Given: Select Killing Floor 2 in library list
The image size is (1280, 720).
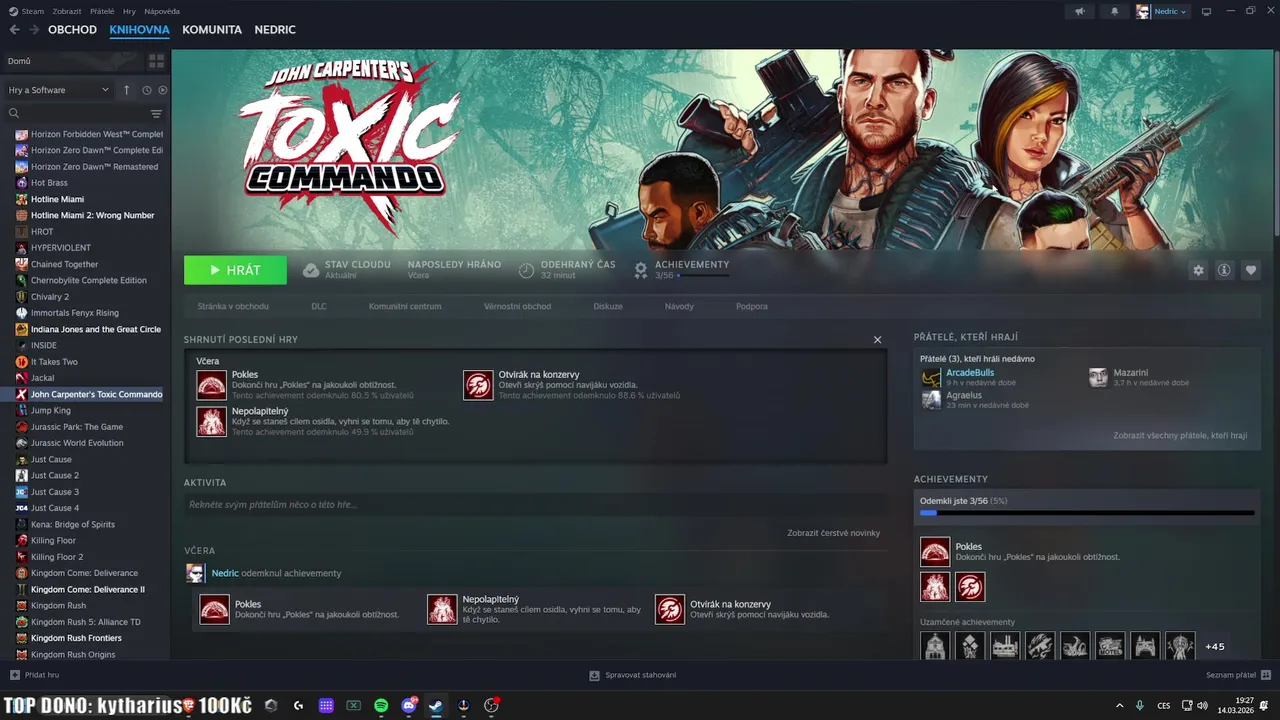Looking at the screenshot, I should pos(57,557).
